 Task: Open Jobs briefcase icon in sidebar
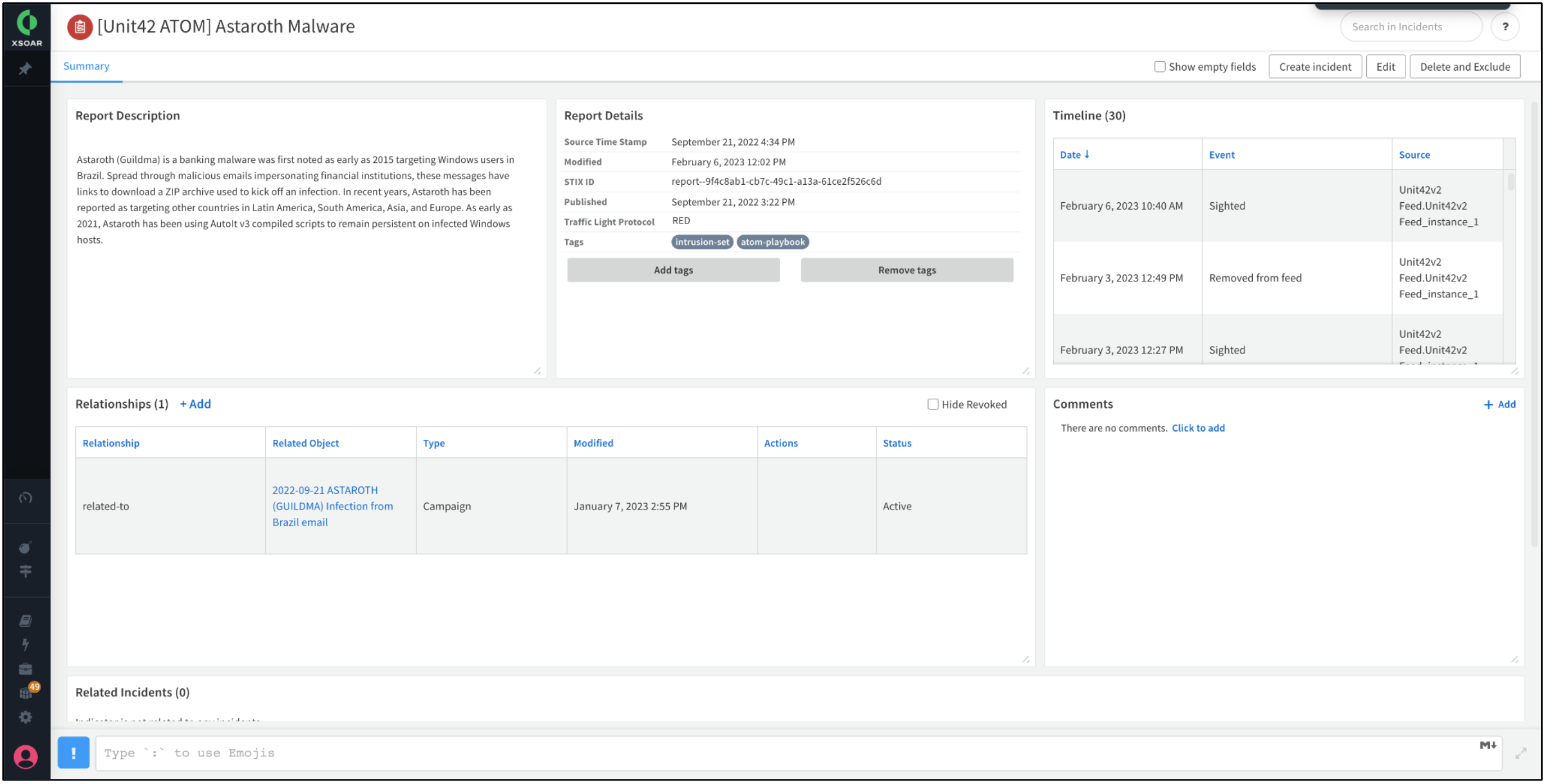click(x=25, y=669)
